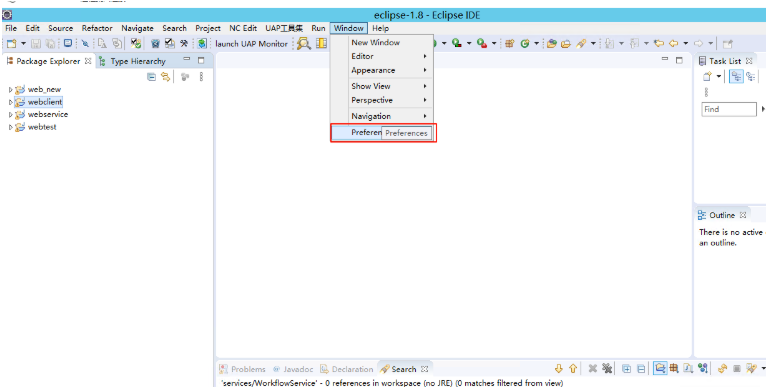Open the File menu
The height and width of the screenshot is (388, 770).
(x=11, y=28)
